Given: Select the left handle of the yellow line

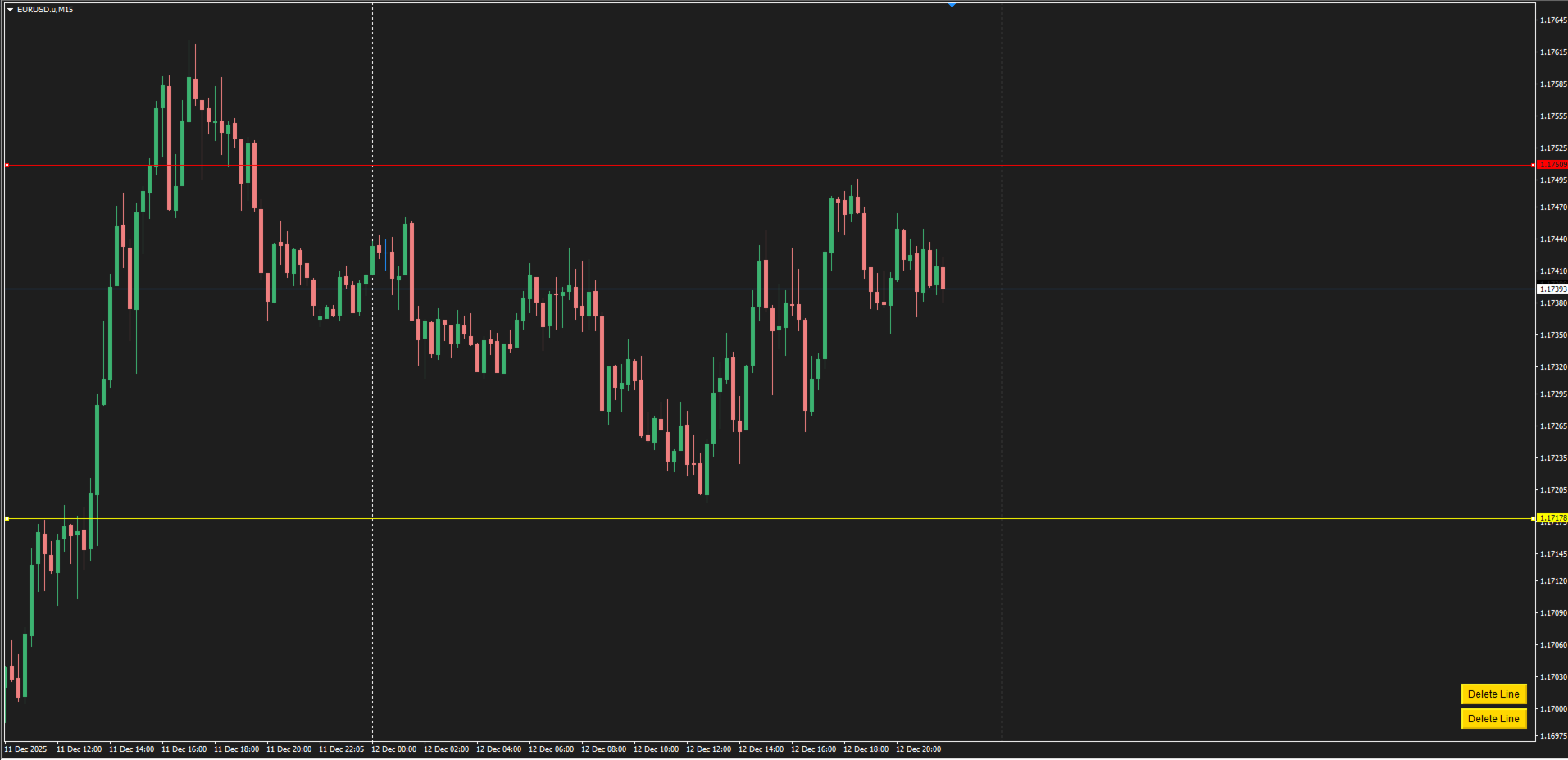Looking at the screenshot, I should pos(7,518).
